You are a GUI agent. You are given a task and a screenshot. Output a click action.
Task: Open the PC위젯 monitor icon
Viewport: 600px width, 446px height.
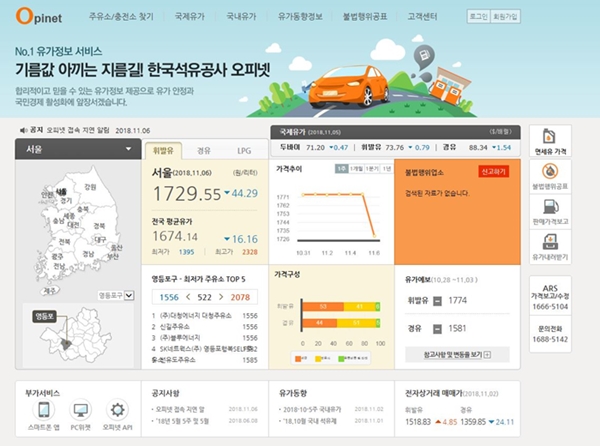click(x=80, y=410)
